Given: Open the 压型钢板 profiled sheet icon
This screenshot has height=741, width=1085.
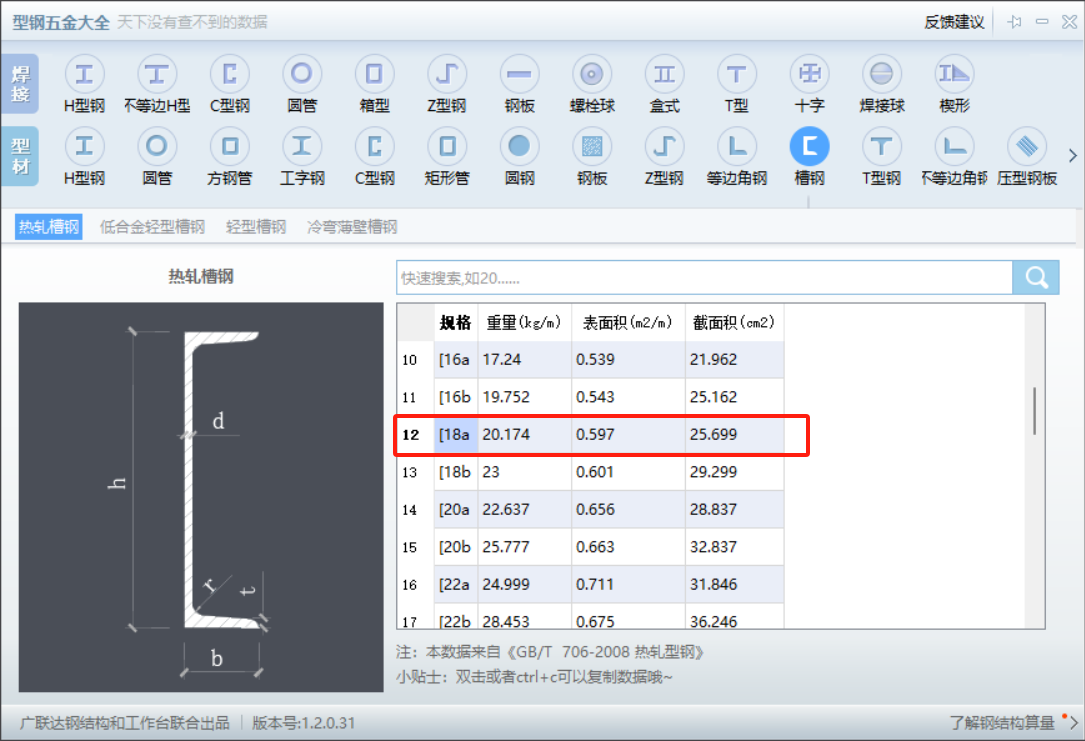Looking at the screenshot, I should click(x=1027, y=146).
